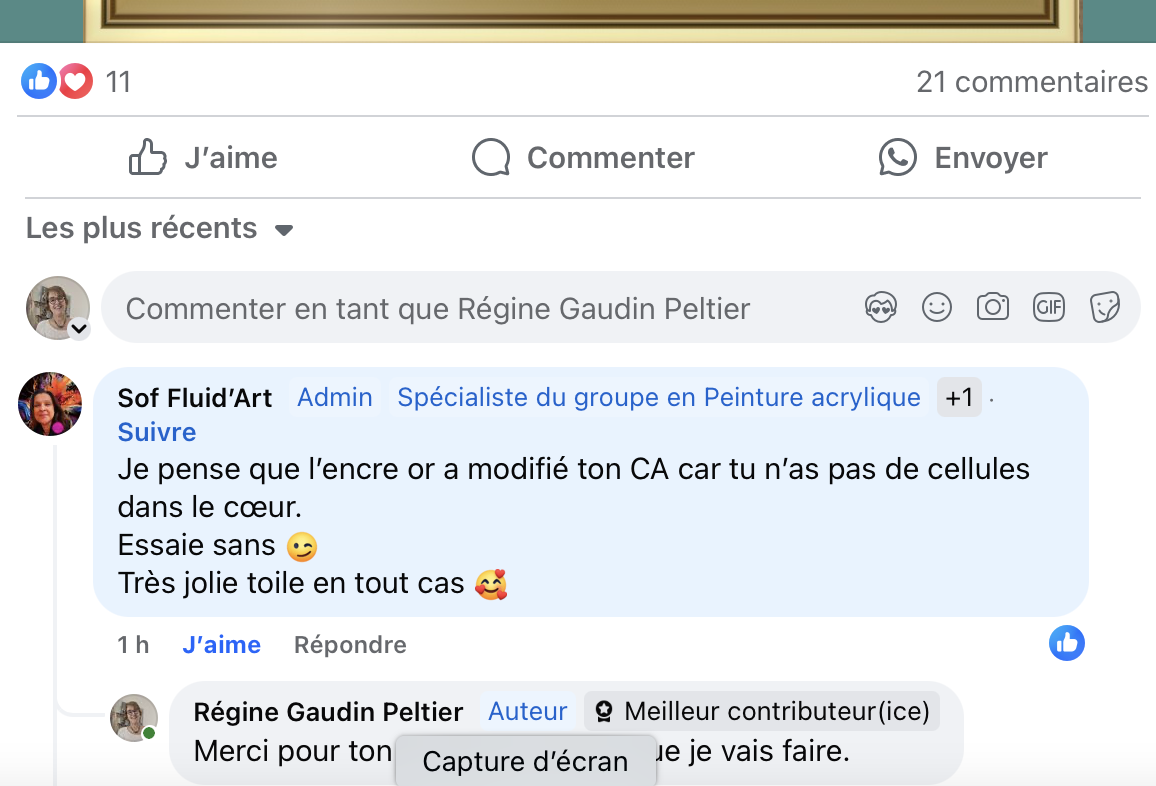Click the red heart reaction icon
The height and width of the screenshot is (786, 1156).
click(x=76, y=81)
